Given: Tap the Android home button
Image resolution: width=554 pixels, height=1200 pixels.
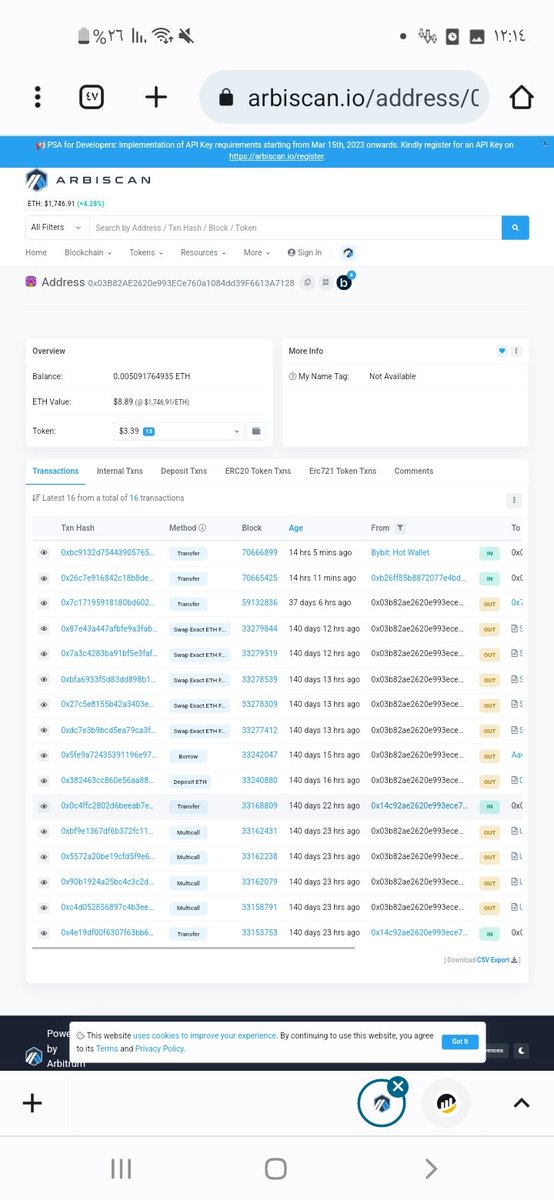Looking at the screenshot, I should pos(276,1168).
